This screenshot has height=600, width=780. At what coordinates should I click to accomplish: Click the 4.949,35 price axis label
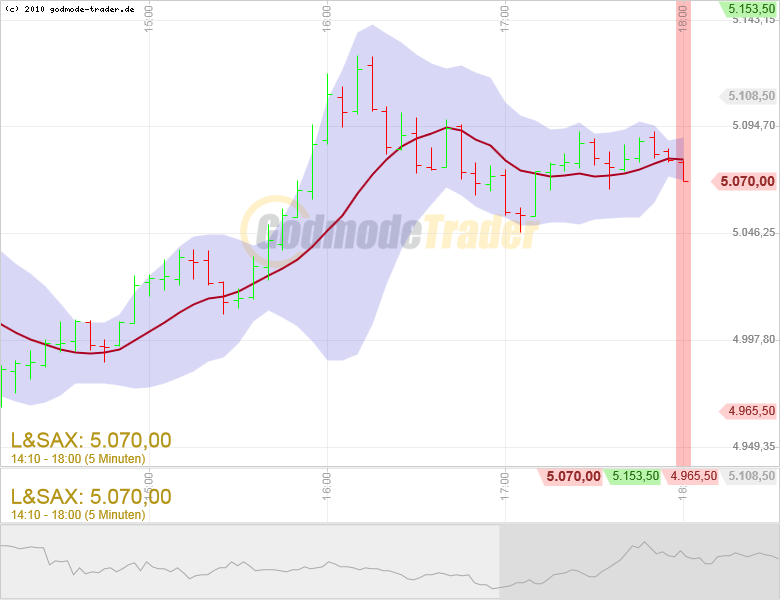pyautogui.click(x=753, y=446)
